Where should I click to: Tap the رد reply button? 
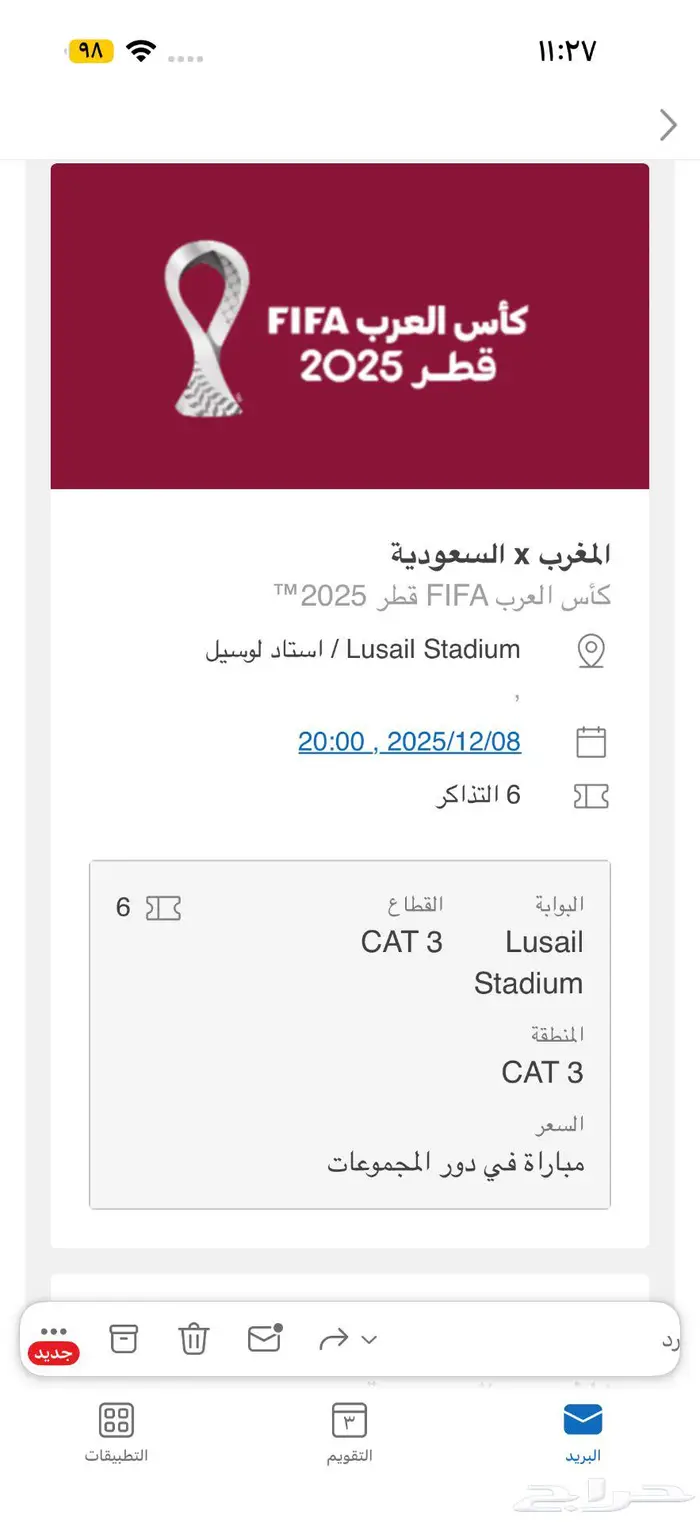pos(671,1340)
